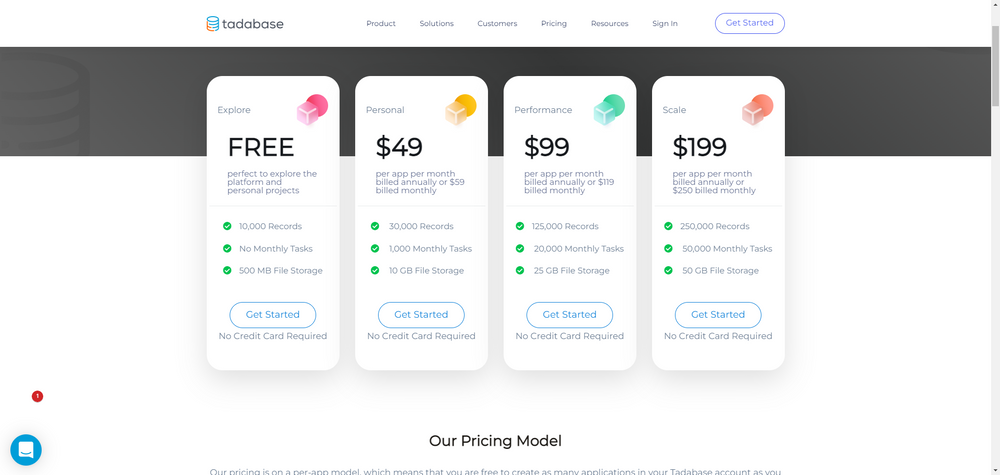
Task: Select Pricing in the navigation bar
Action: click(x=554, y=24)
